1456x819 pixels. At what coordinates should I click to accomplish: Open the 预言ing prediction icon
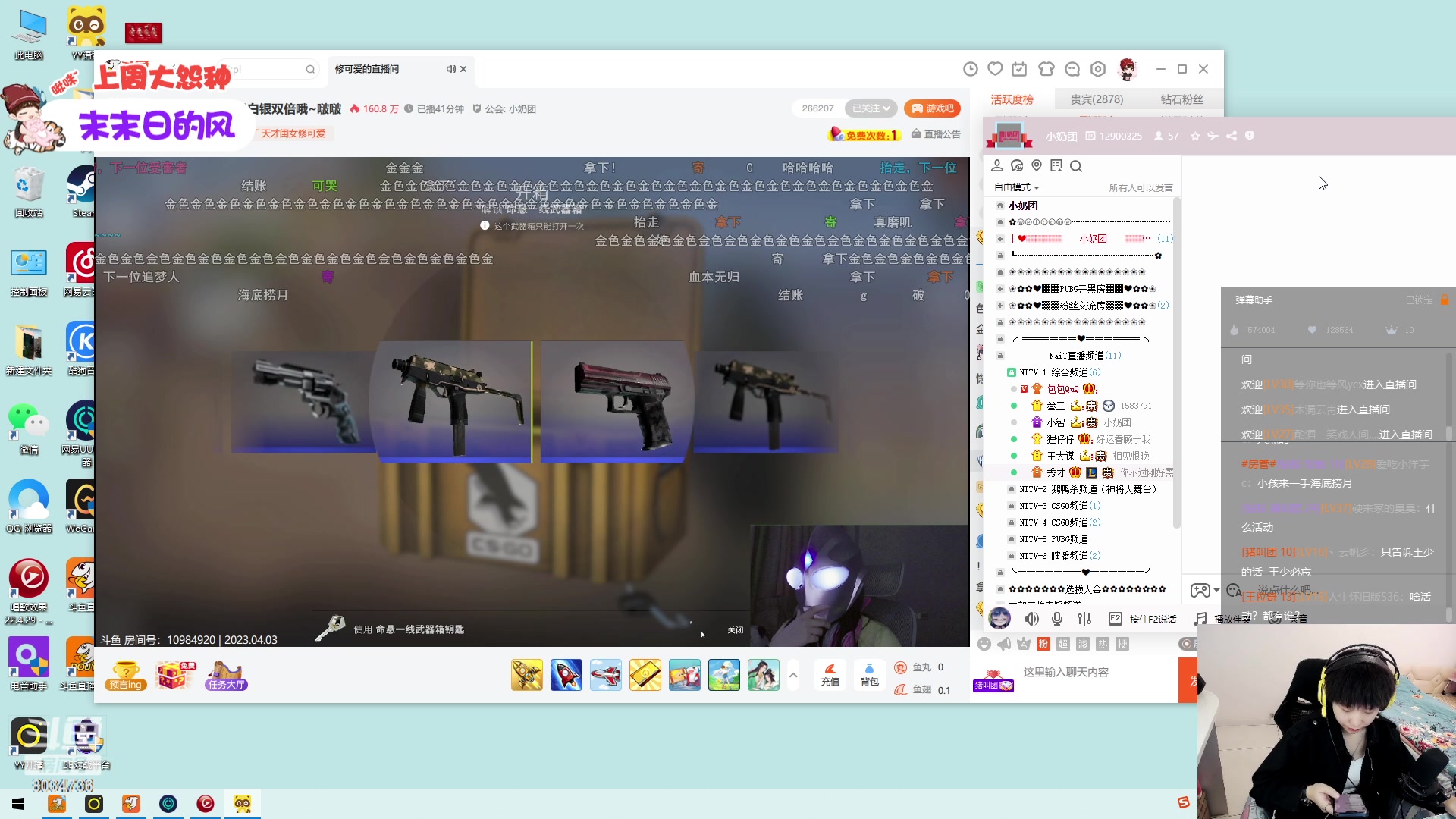click(x=125, y=675)
